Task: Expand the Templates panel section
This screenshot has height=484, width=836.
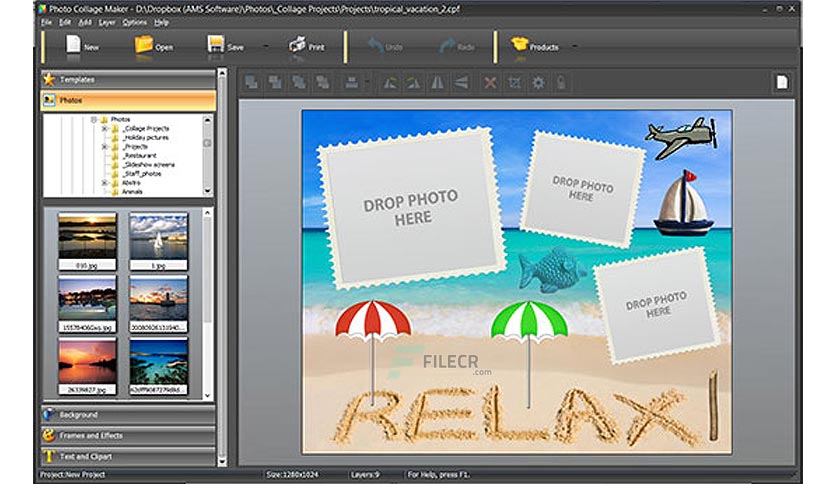Action: click(128, 79)
